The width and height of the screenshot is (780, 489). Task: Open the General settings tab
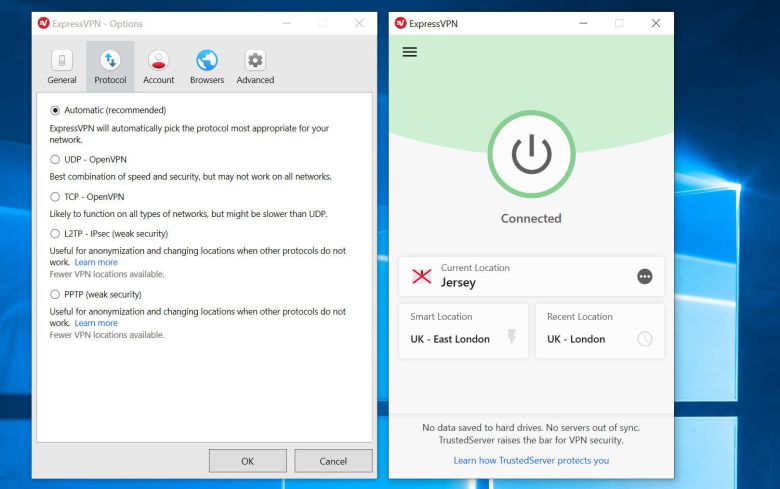coord(62,66)
